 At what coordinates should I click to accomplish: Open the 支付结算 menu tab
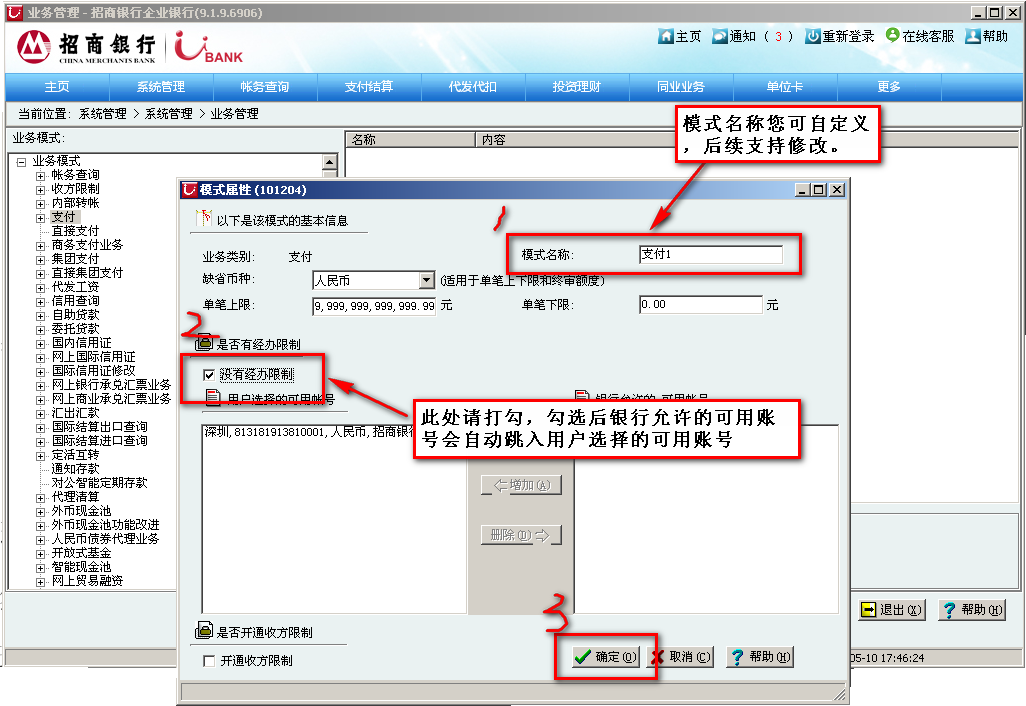(369, 87)
